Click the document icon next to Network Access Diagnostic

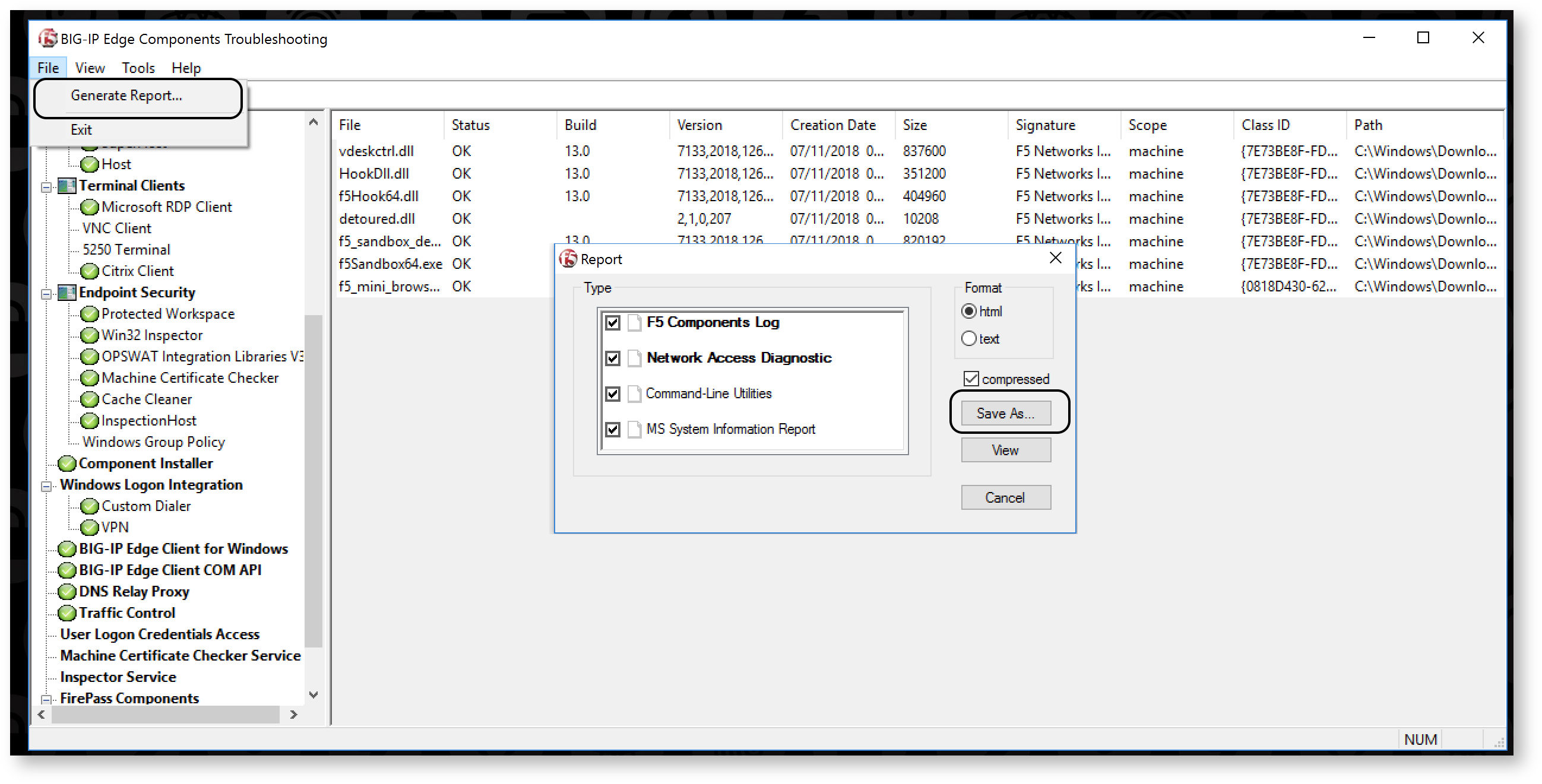click(635, 358)
